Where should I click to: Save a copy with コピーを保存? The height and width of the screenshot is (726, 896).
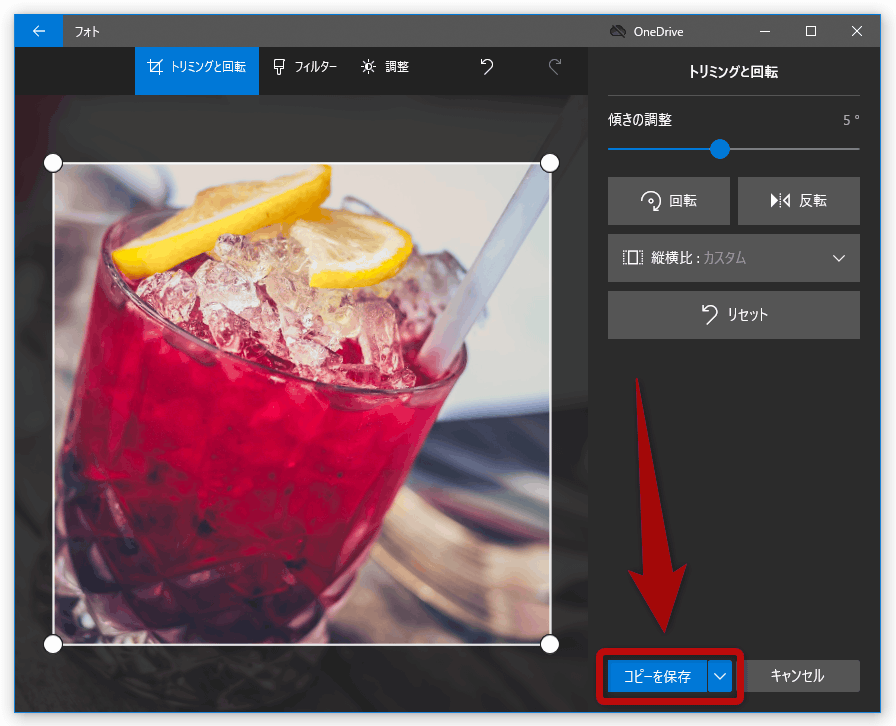click(657, 676)
